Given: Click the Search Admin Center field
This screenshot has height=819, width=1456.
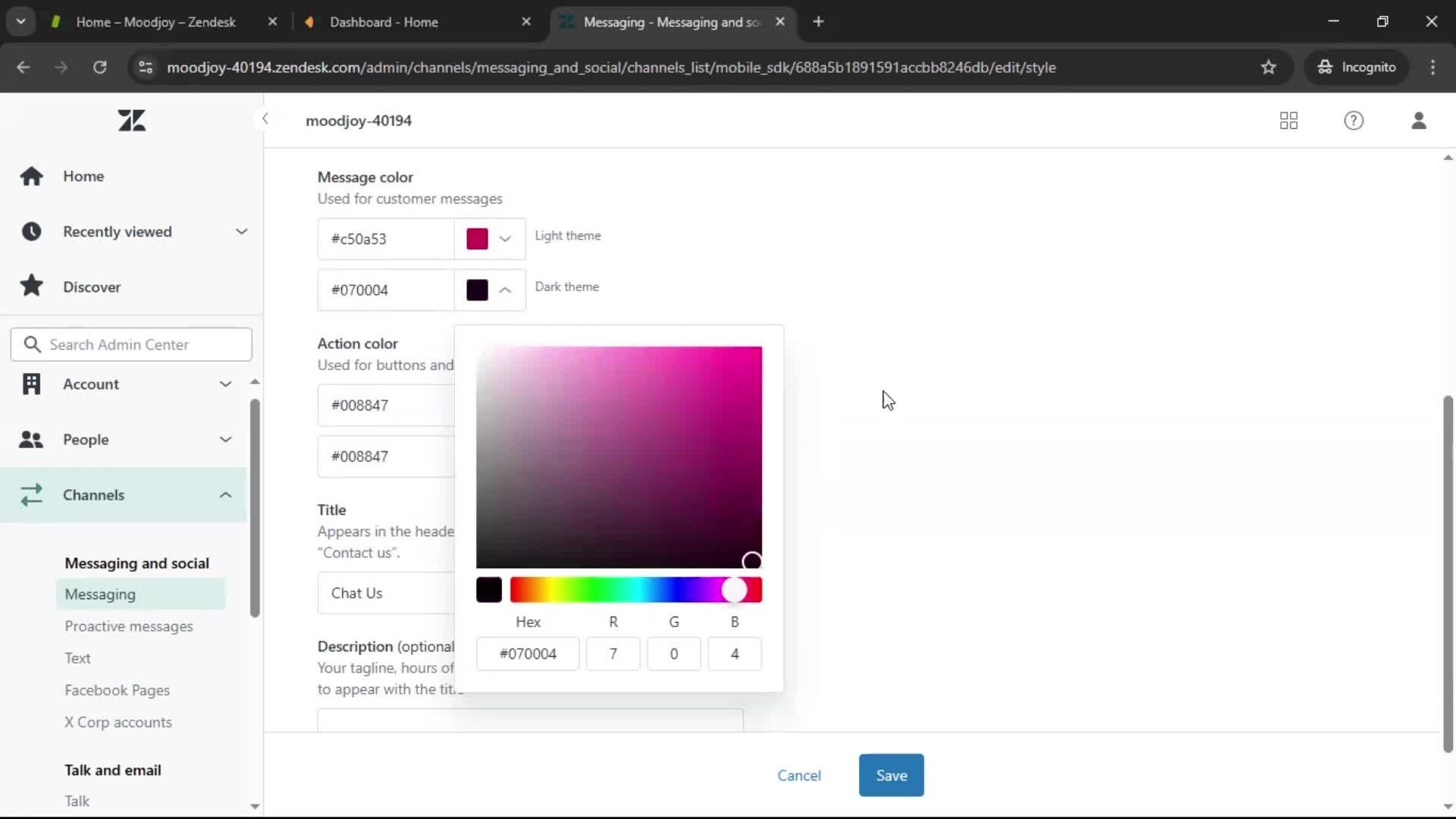Looking at the screenshot, I should 131,344.
